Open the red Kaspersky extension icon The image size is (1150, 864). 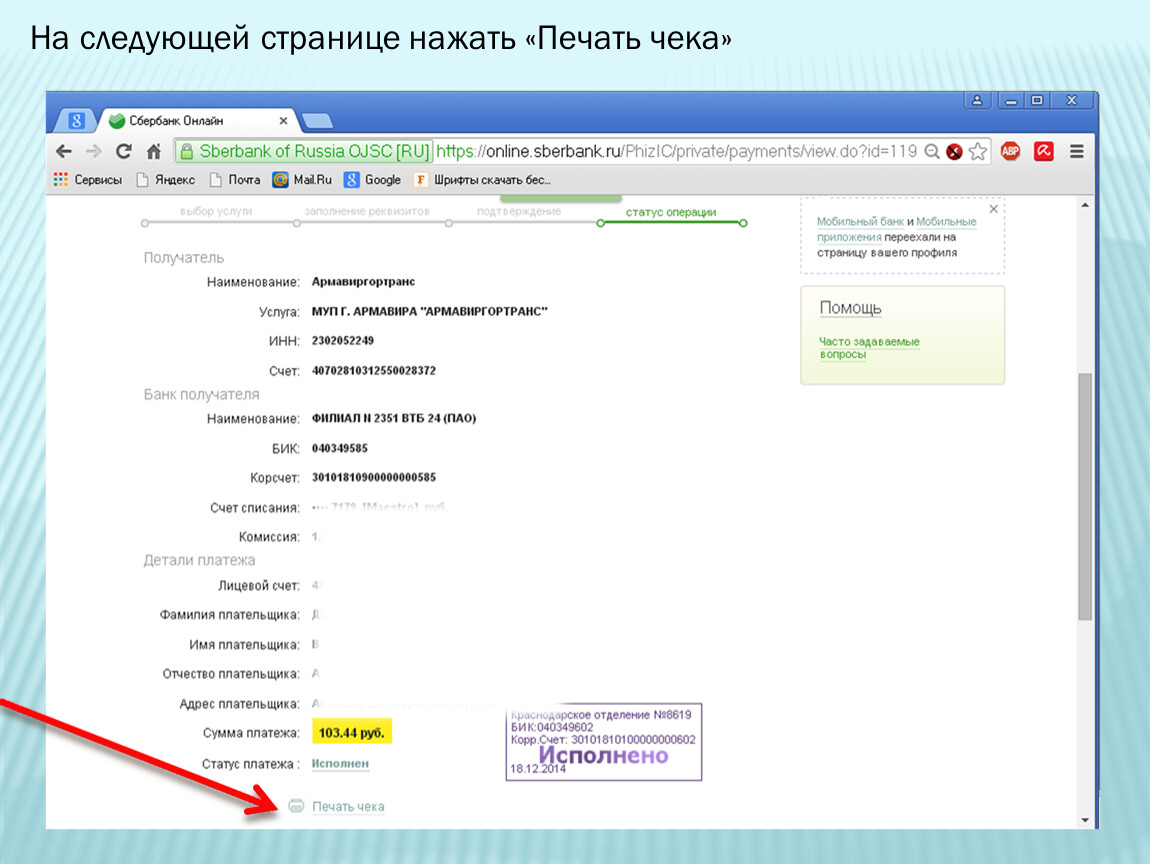[1044, 151]
